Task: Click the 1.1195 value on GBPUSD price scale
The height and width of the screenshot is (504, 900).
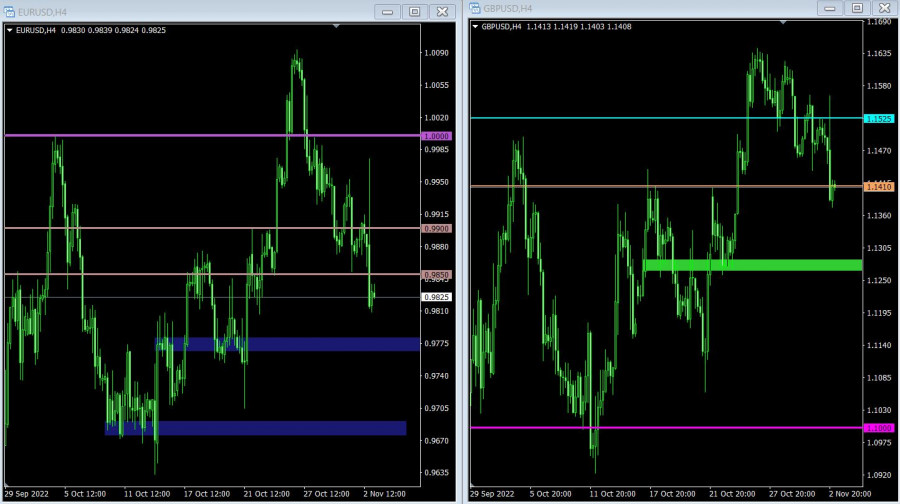Action: tap(879, 313)
